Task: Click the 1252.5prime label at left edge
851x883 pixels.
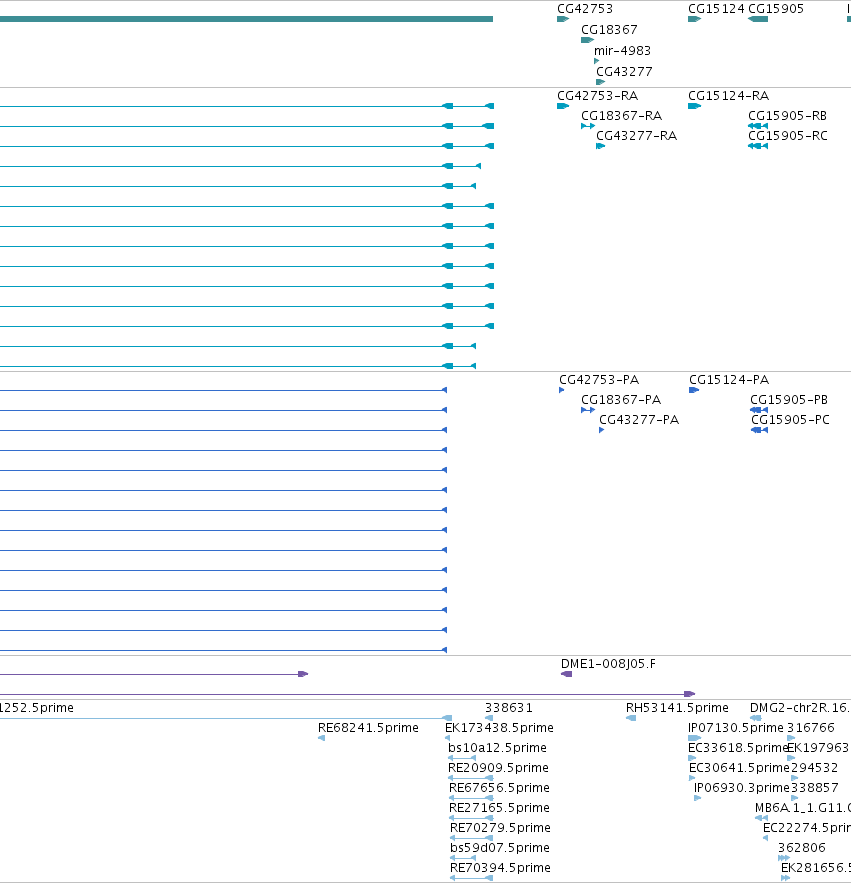Action: pos(37,708)
